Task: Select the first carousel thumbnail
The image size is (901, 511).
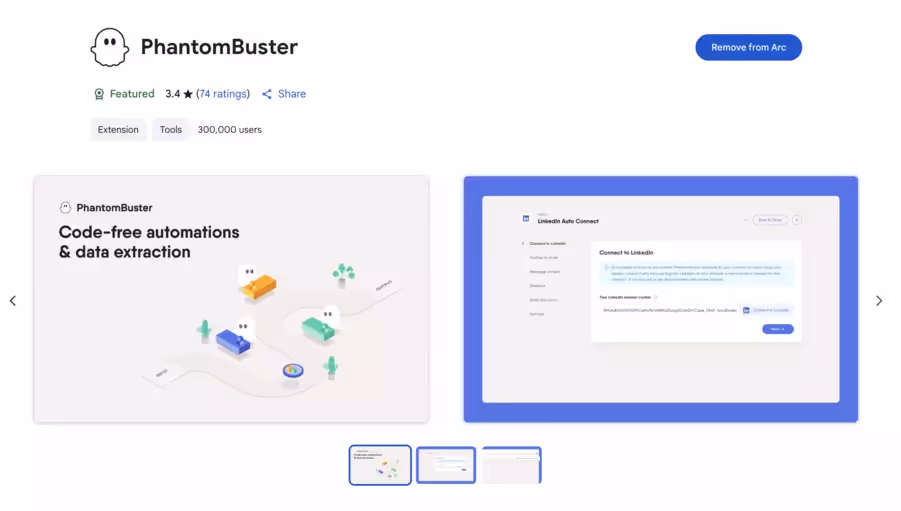Action: coord(380,465)
